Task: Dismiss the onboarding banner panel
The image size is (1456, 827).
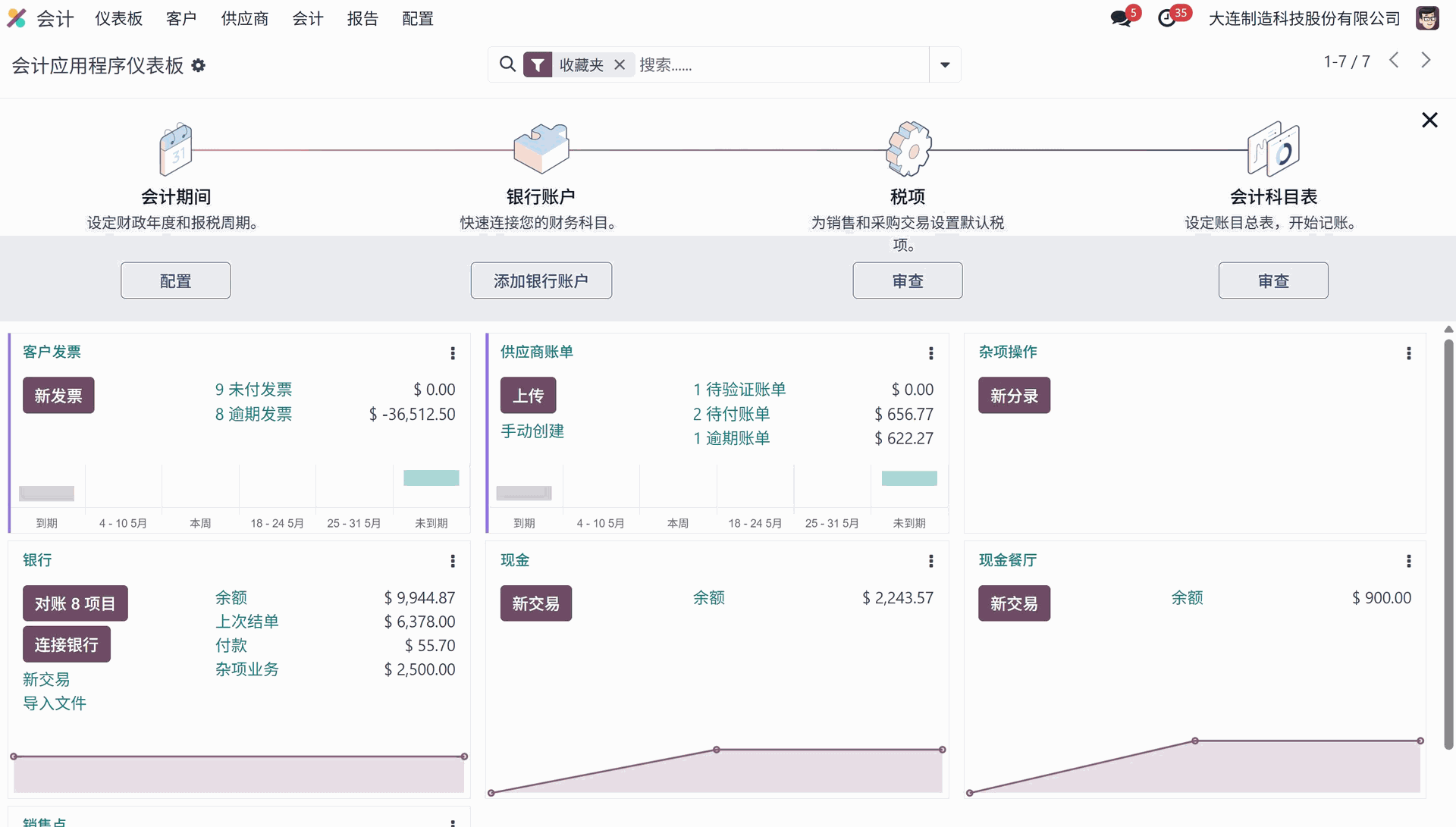Action: [x=1429, y=121]
